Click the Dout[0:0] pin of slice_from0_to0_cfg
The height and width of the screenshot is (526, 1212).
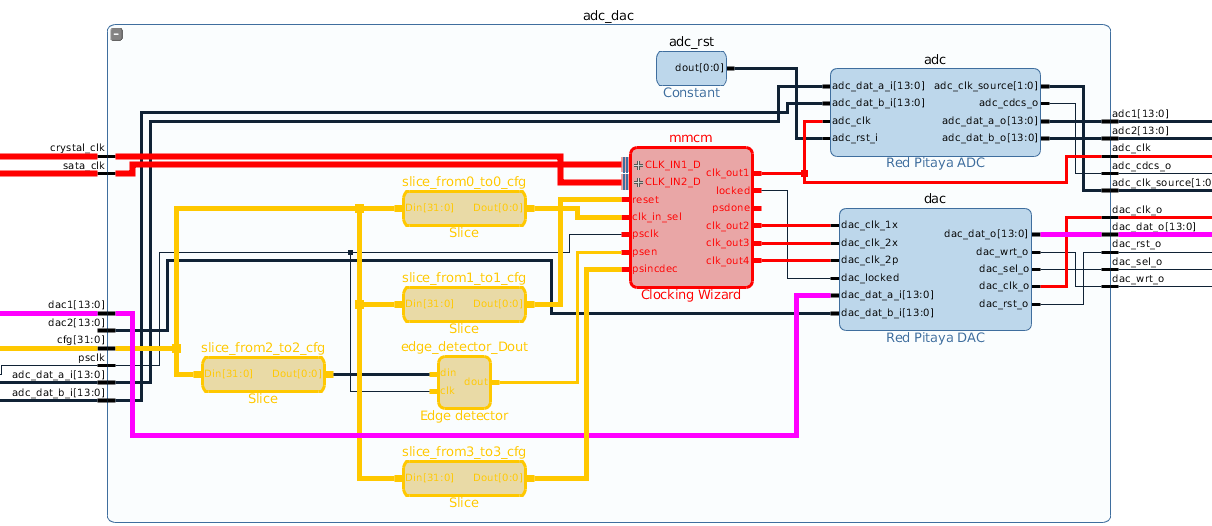[x=498, y=208]
